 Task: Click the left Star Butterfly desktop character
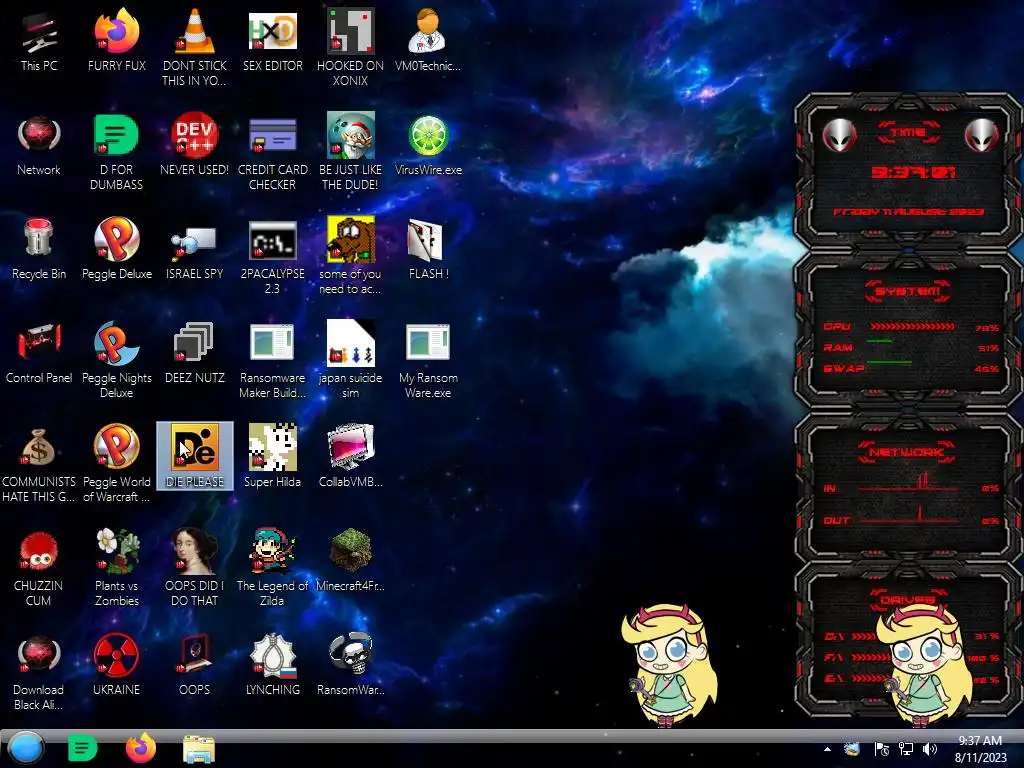668,665
